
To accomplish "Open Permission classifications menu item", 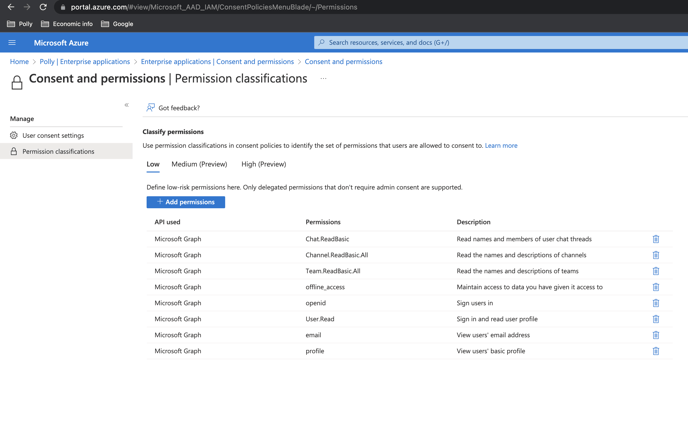I will coord(66,151).
